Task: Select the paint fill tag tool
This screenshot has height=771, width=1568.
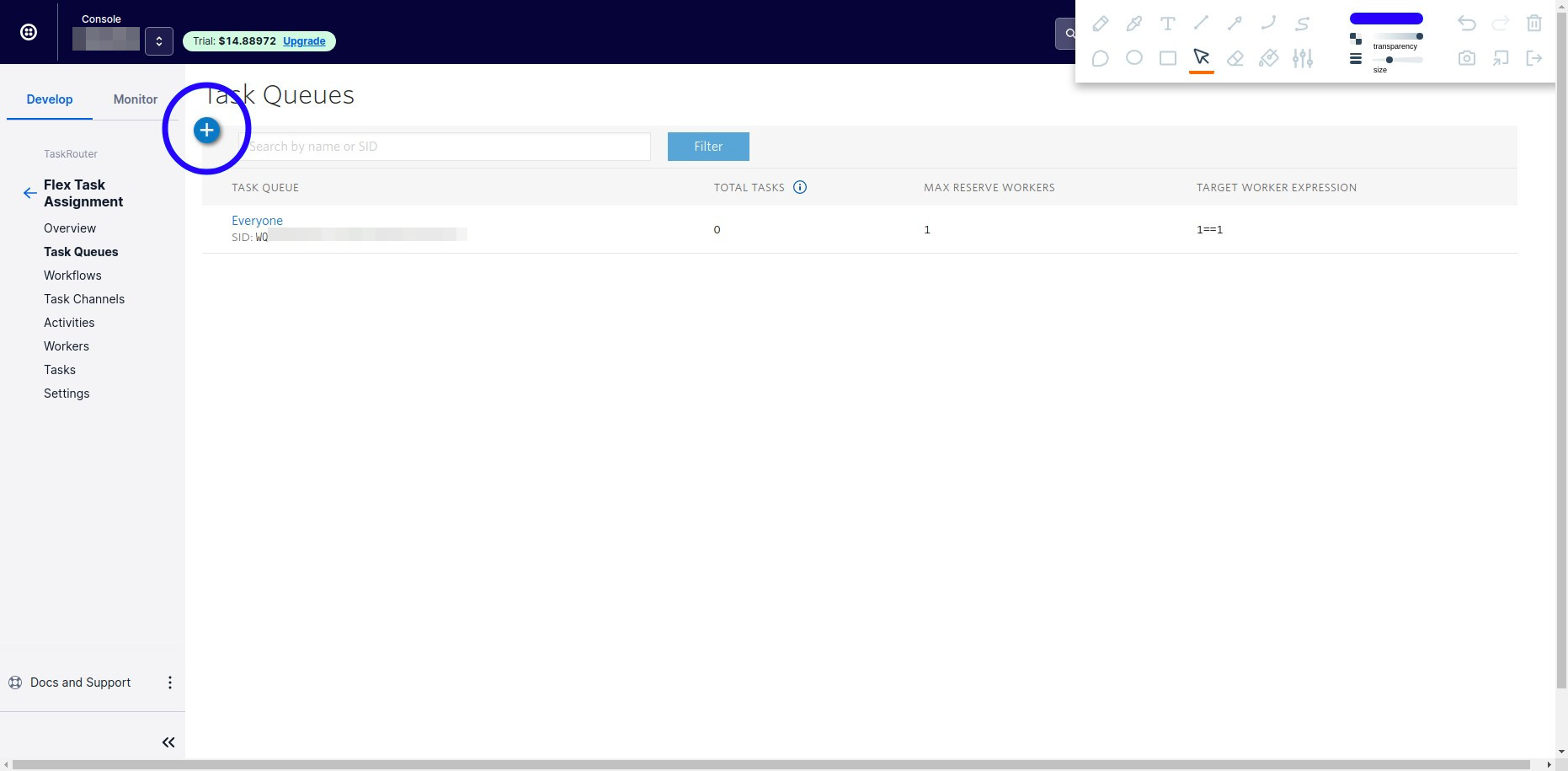Action: pos(1269,58)
